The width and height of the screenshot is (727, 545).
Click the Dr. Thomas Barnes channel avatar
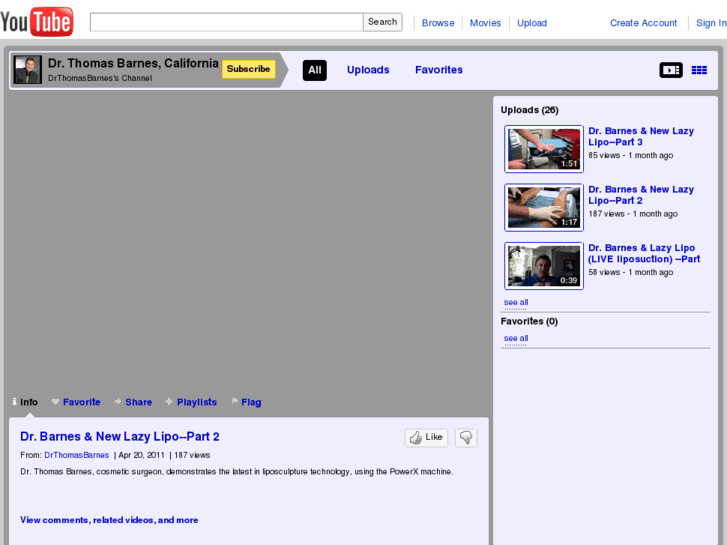[x=27, y=70]
